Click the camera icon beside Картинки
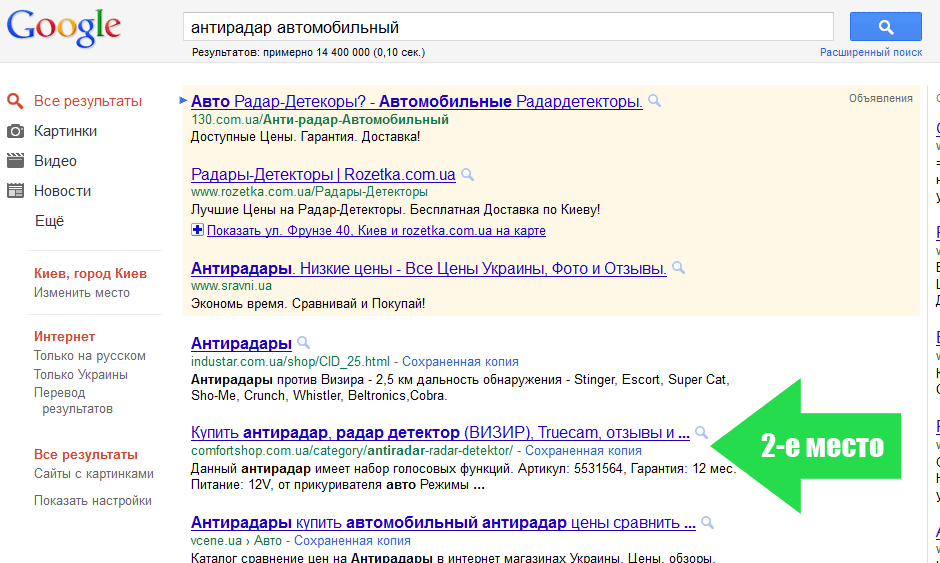This screenshot has width=940, height=563. 15,131
